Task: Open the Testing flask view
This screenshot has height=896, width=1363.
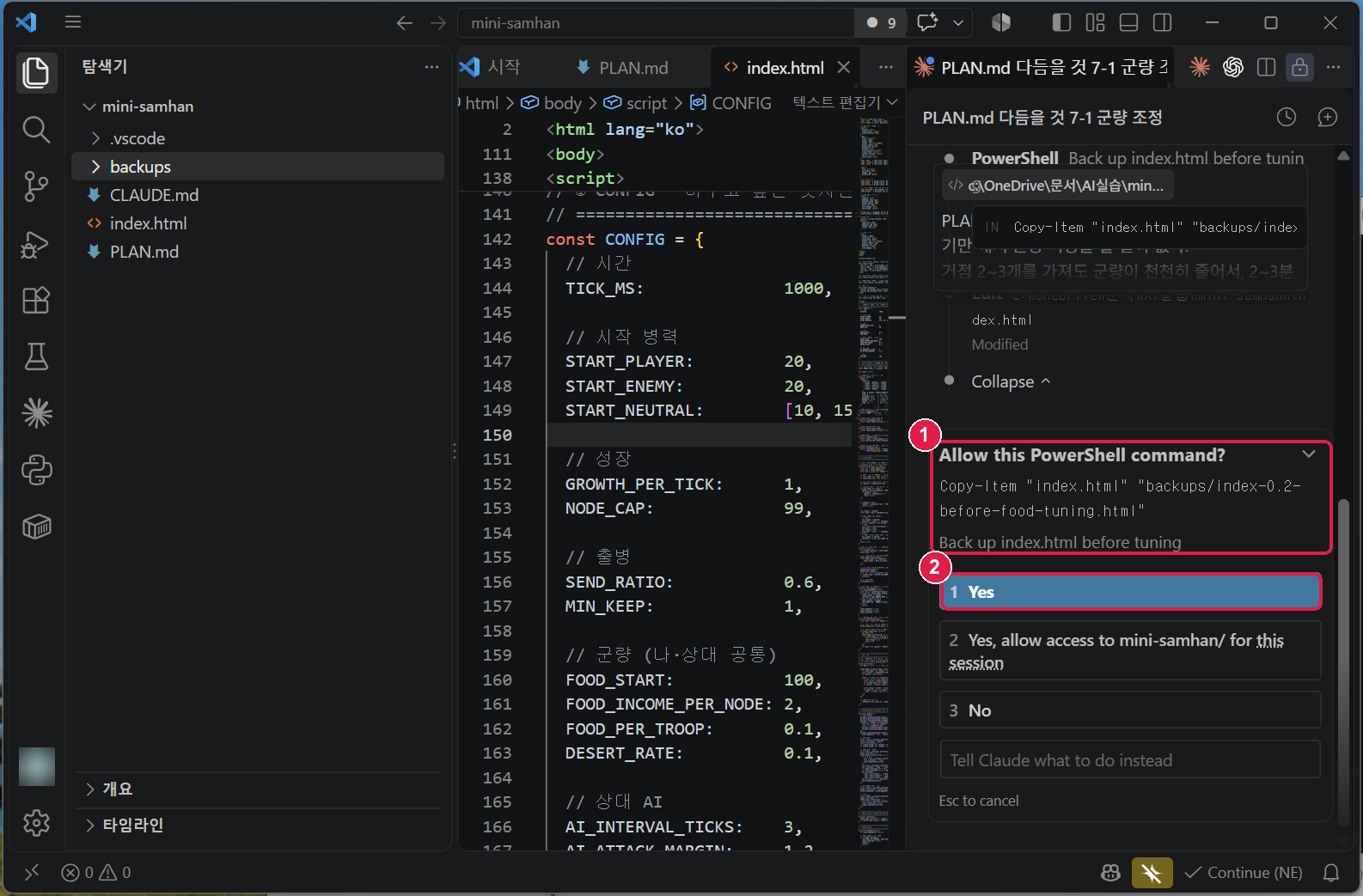Action: (36, 357)
